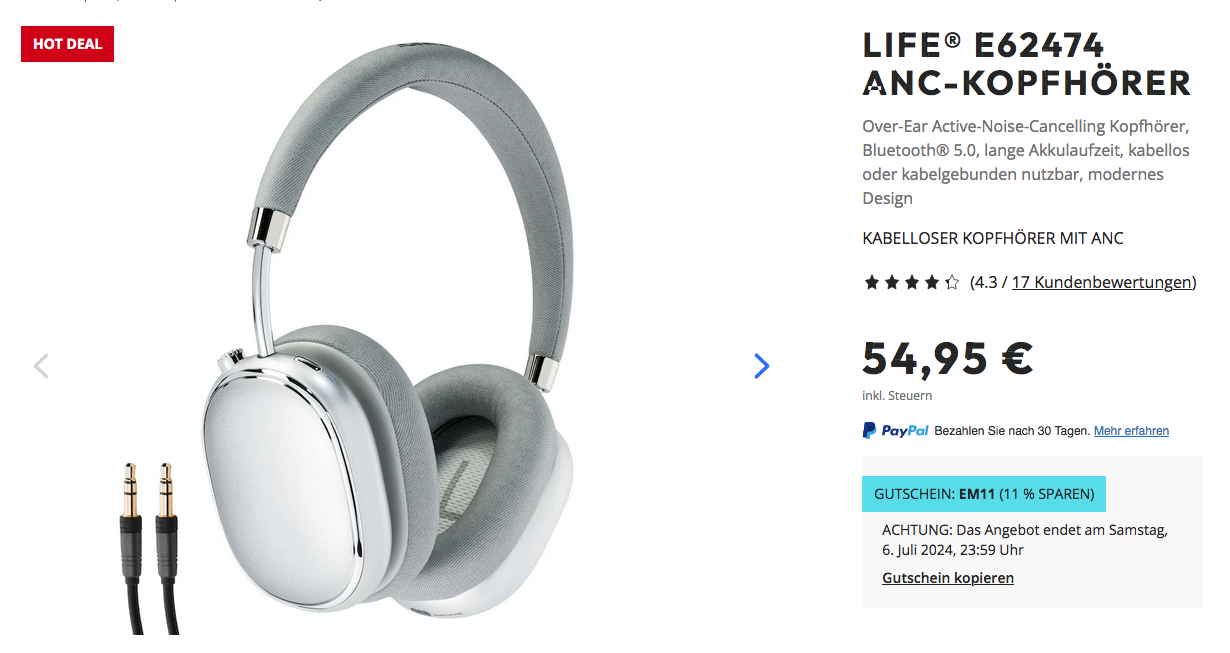Click the 'inkl. Steuern' tax note
The width and height of the screenshot is (1230, 653).
(897, 395)
